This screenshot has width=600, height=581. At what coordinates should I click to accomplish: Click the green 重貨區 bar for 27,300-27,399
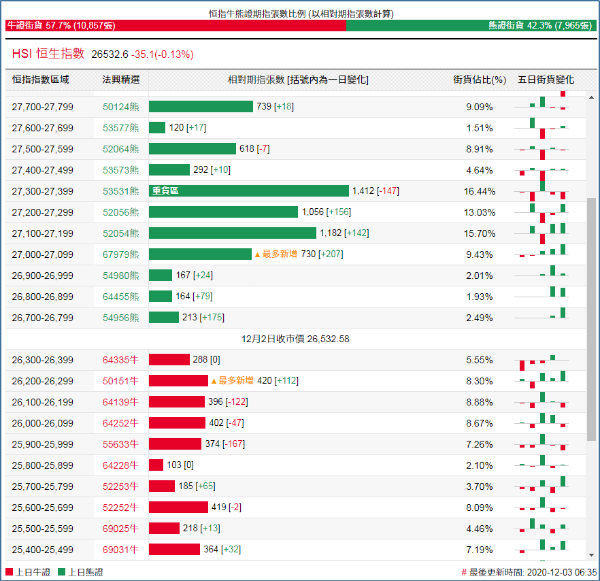click(249, 191)
